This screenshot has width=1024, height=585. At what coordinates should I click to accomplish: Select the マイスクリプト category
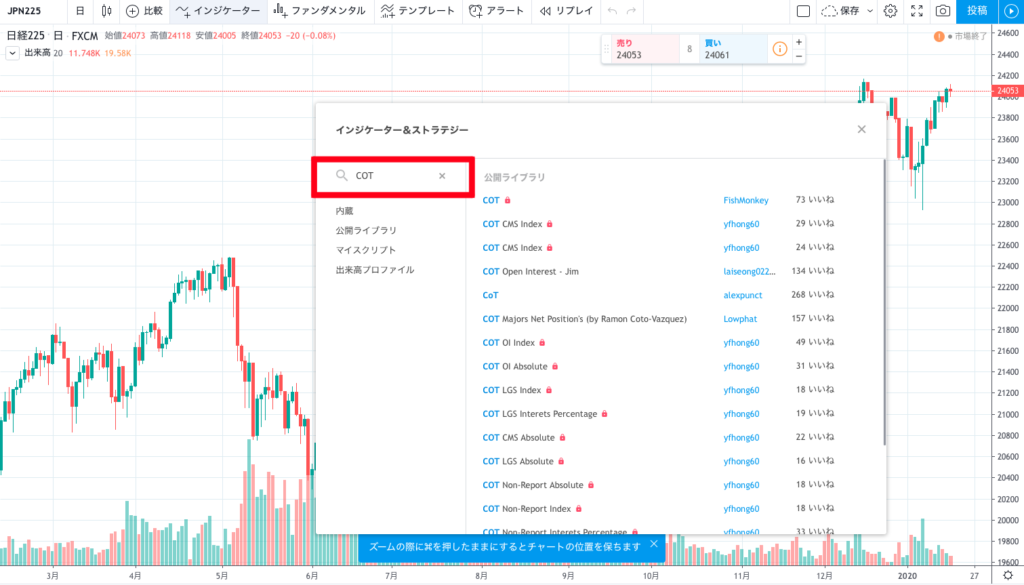366,250
